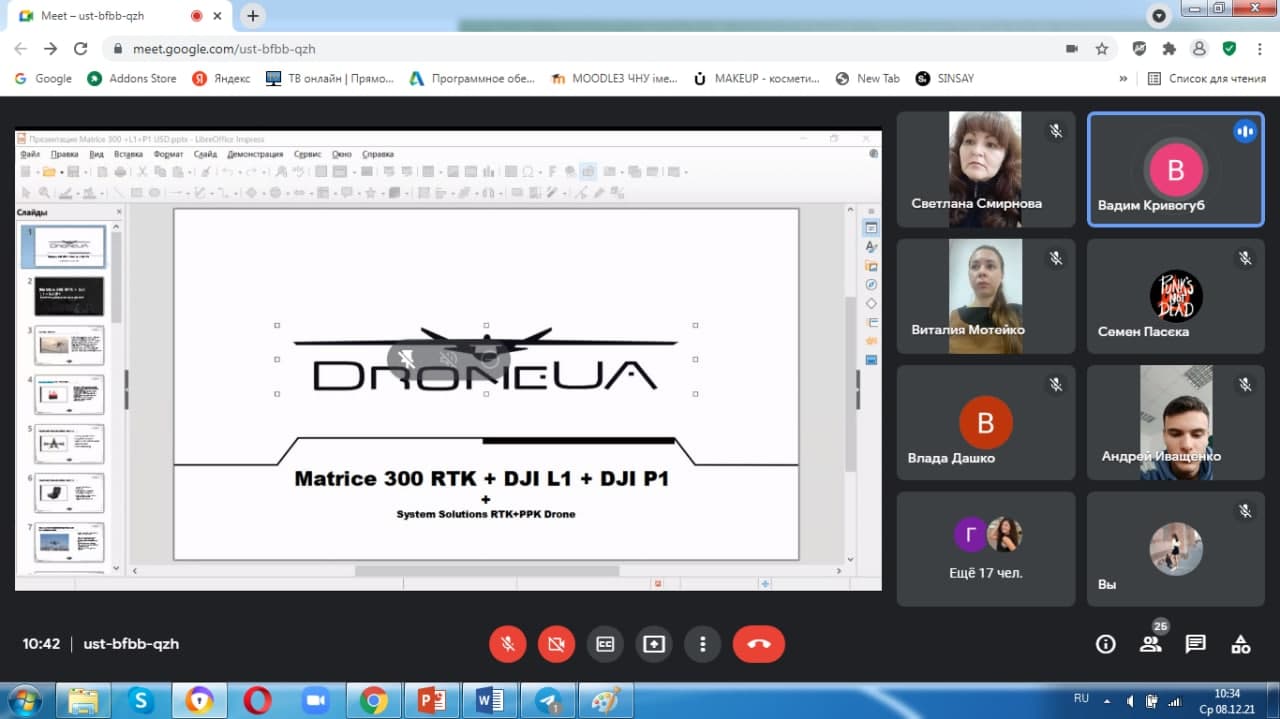This screenshot has width=1280, height=719.
Task: Open a new Chrome tab
Action: click(253, 16)
